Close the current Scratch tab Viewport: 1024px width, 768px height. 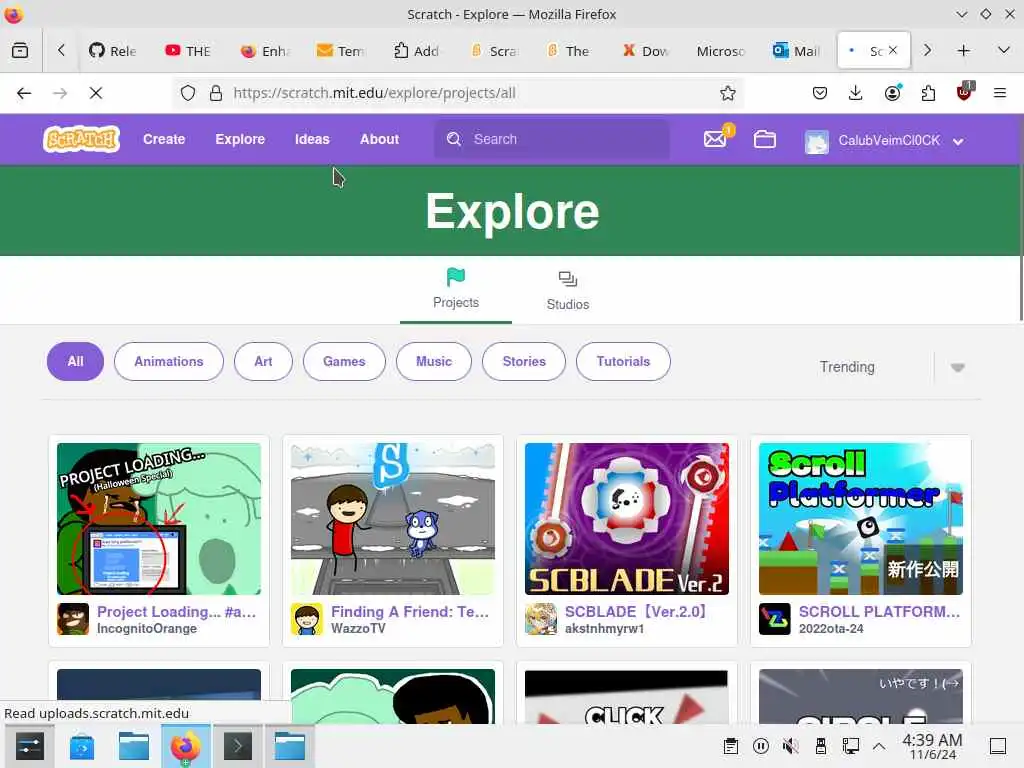click(x=893, y=50)
